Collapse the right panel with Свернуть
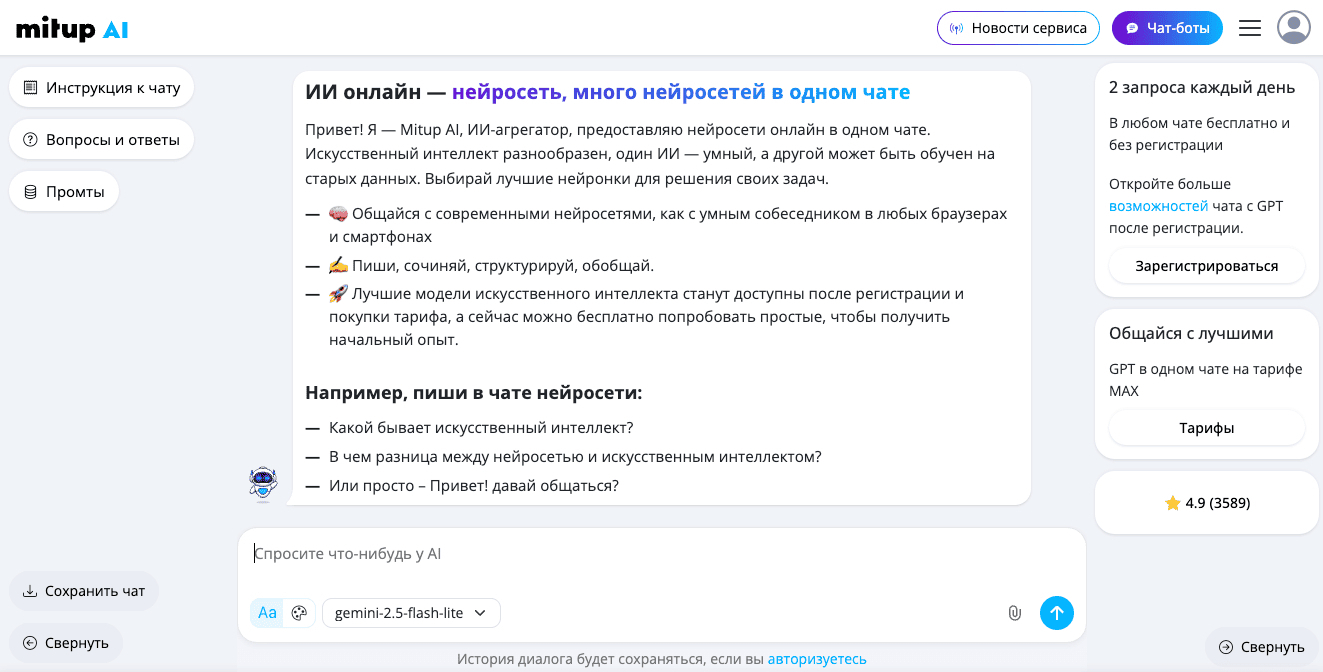The width and height of the screenshot is (1323, 672). pos(1262,647)
